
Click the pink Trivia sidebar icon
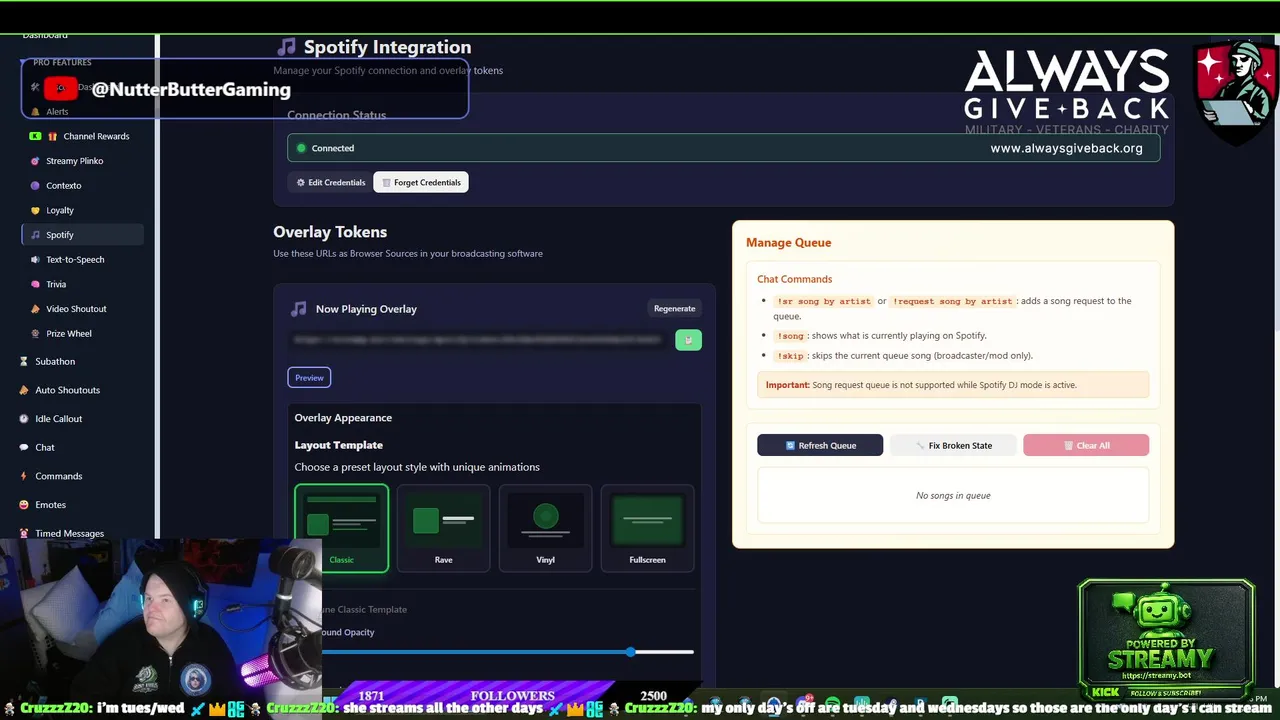pyautogui.click(x=35, y=284)
